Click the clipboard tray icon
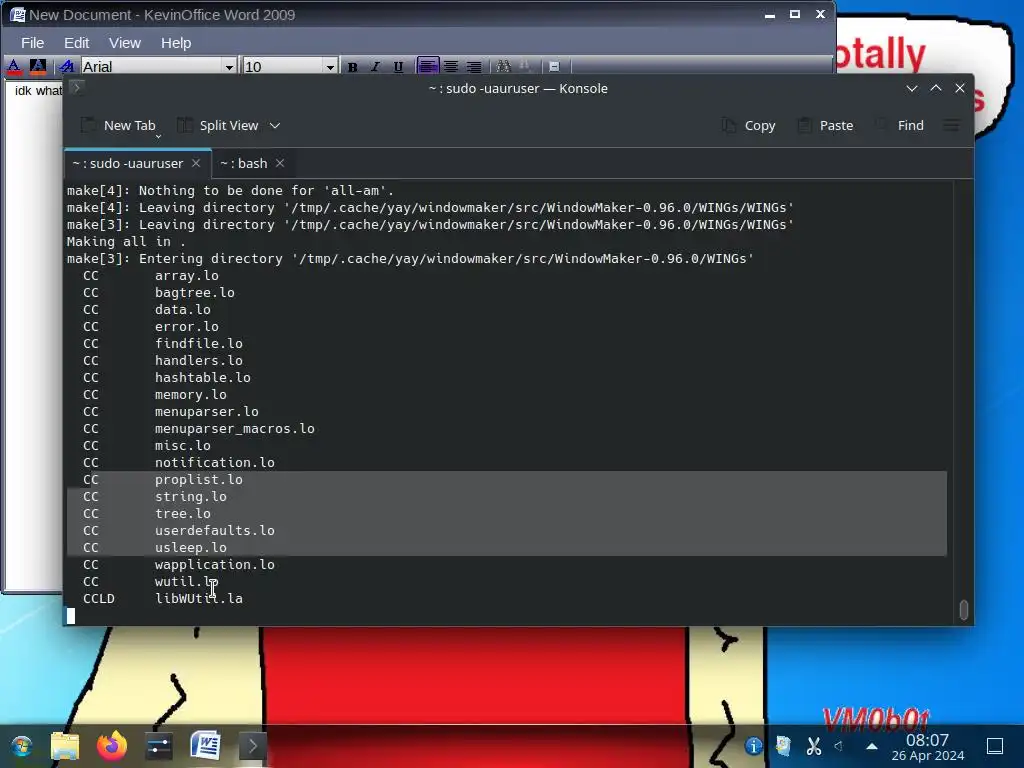This screenshot has width=1024, height=768. (x=783, y=746)
